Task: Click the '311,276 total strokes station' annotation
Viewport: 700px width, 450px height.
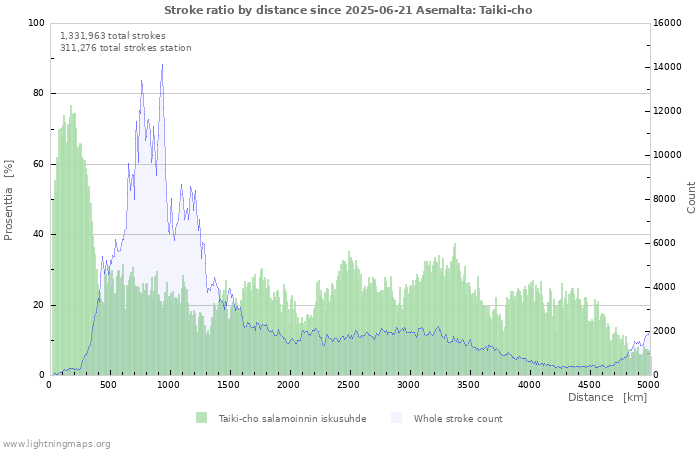Action: 126,47
